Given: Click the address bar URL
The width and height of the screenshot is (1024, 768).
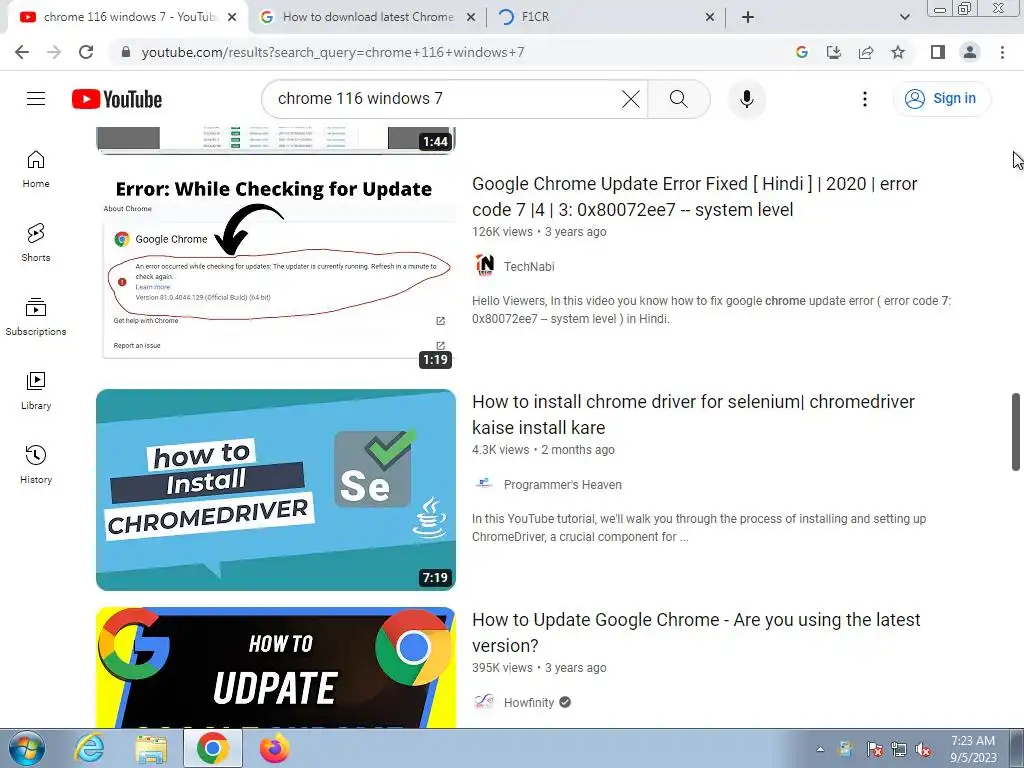Looking at the screenshot, I should (x=333, y=52).
